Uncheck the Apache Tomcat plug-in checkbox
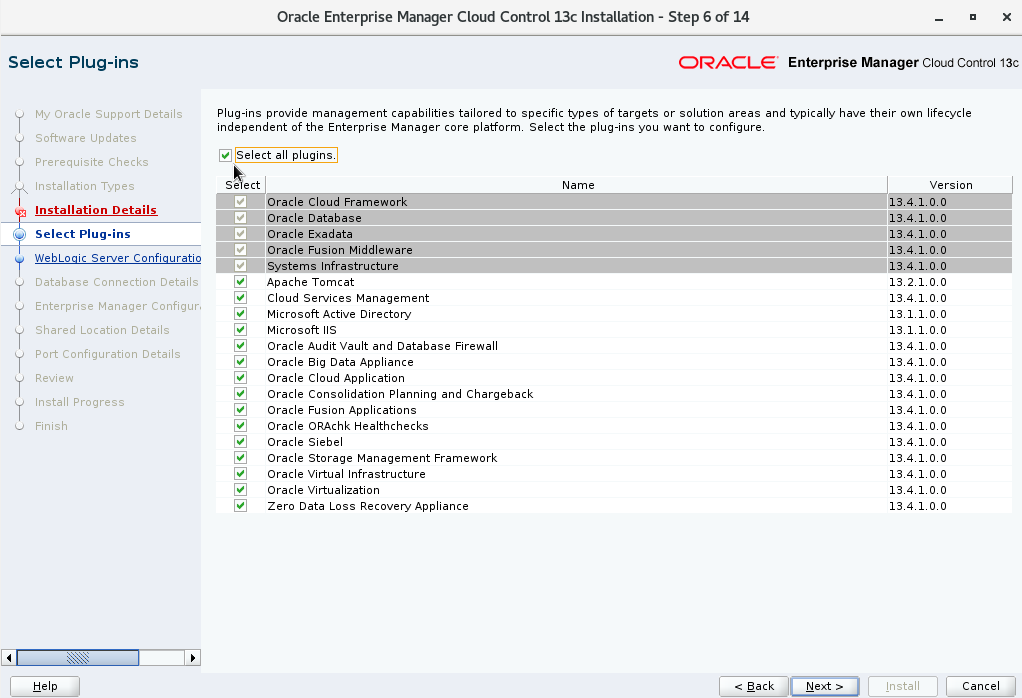This screenshot has height=698, width=1022. point(241,282)
